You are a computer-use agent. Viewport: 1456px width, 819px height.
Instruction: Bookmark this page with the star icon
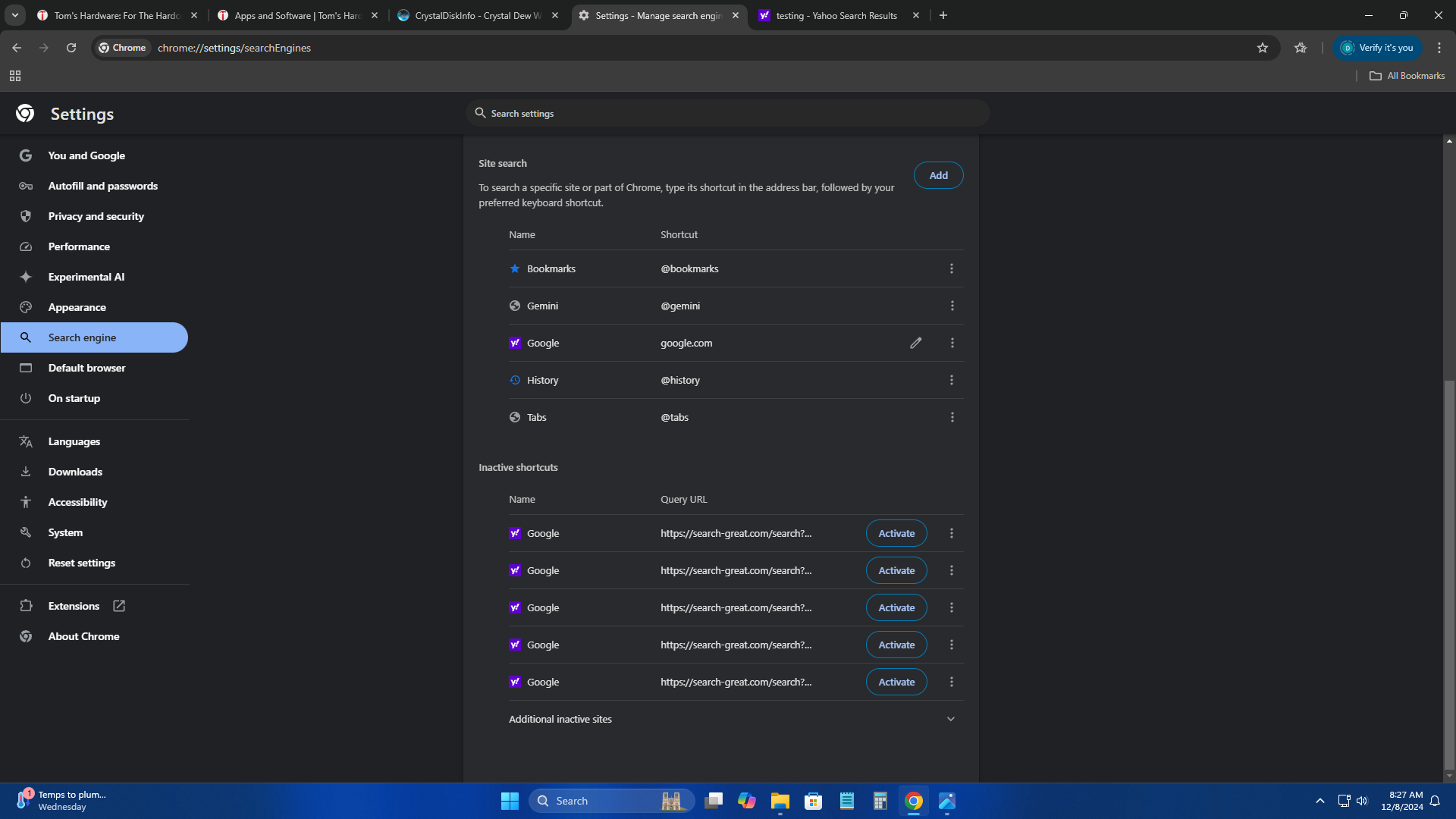tap(1262, 48)
